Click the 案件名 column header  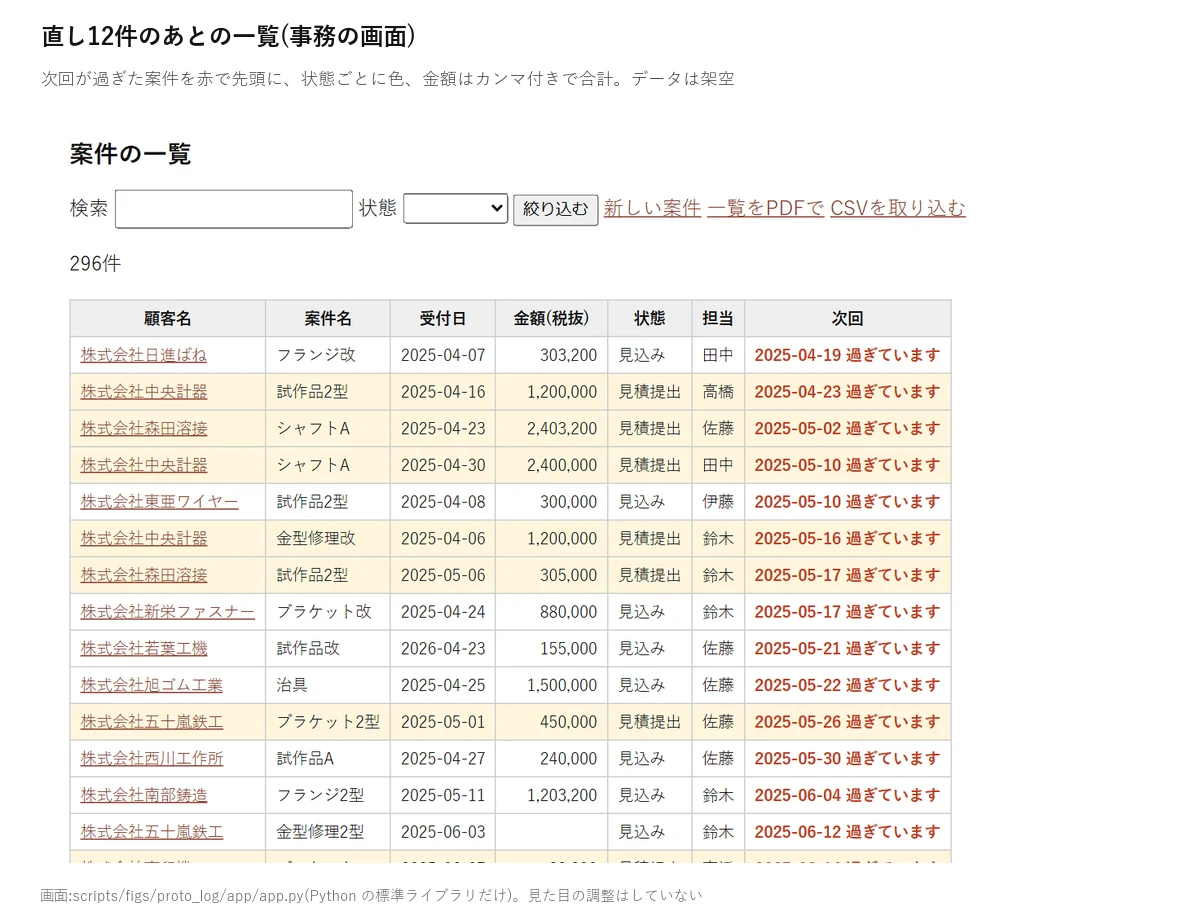coord(328,318)
